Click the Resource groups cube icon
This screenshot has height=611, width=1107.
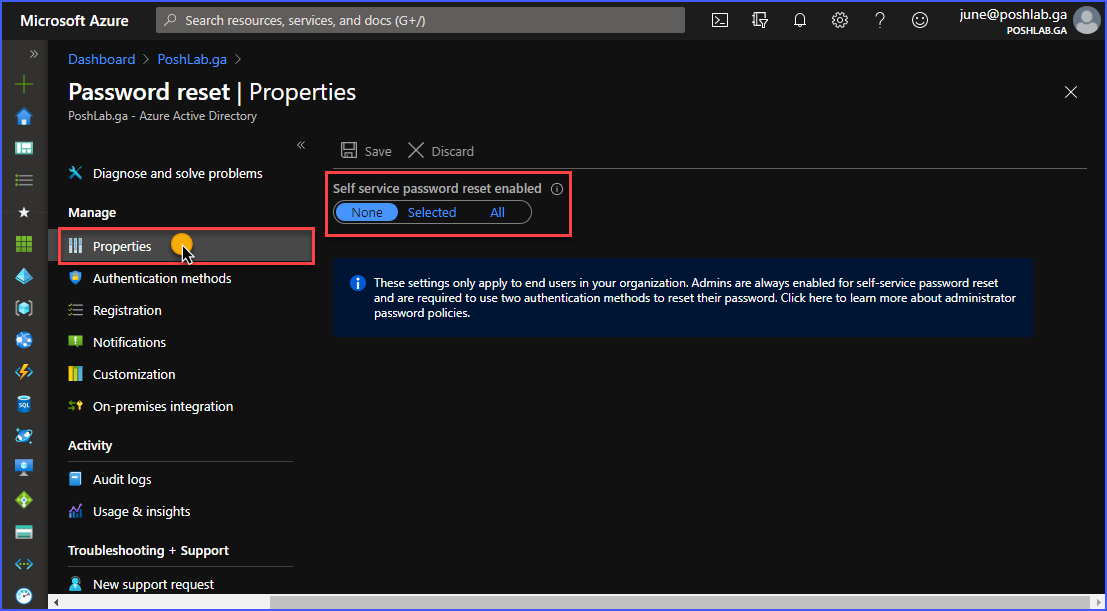click(x=24, y=308)
